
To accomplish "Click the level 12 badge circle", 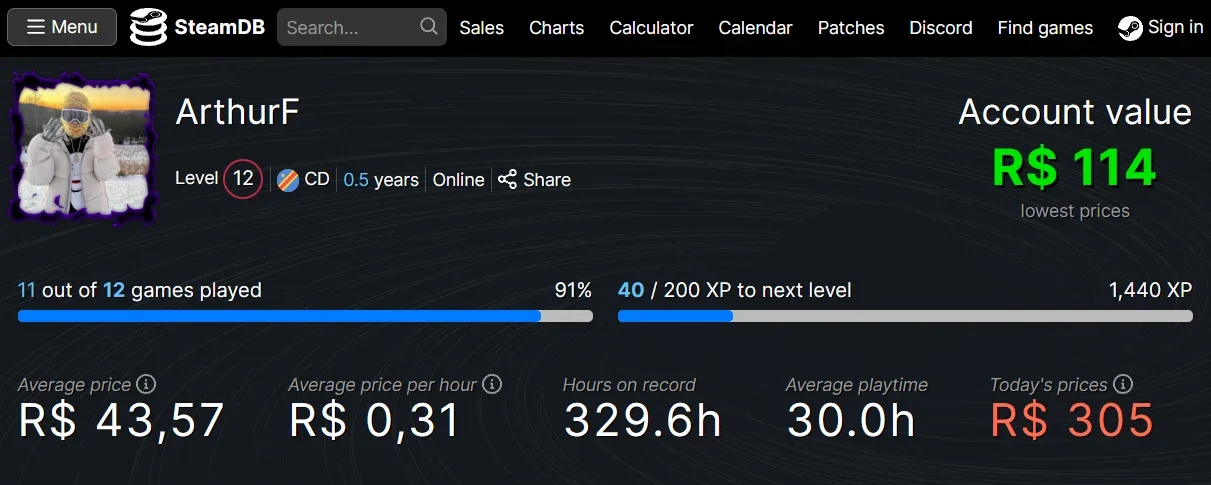I will point(243,179).
